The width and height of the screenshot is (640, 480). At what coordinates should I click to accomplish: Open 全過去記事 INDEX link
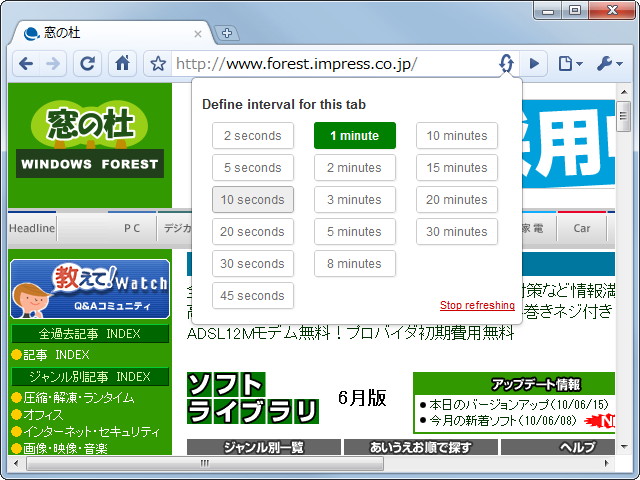[x=90, y=334]
